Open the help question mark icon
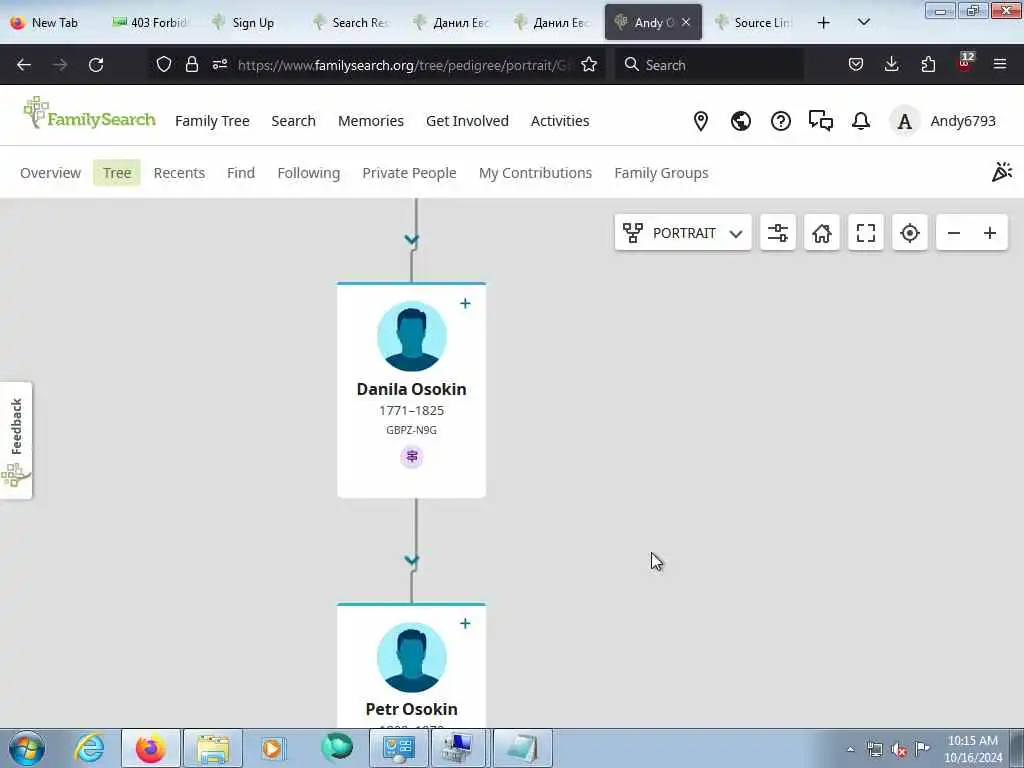1024x768 pixels. [780, 121]
